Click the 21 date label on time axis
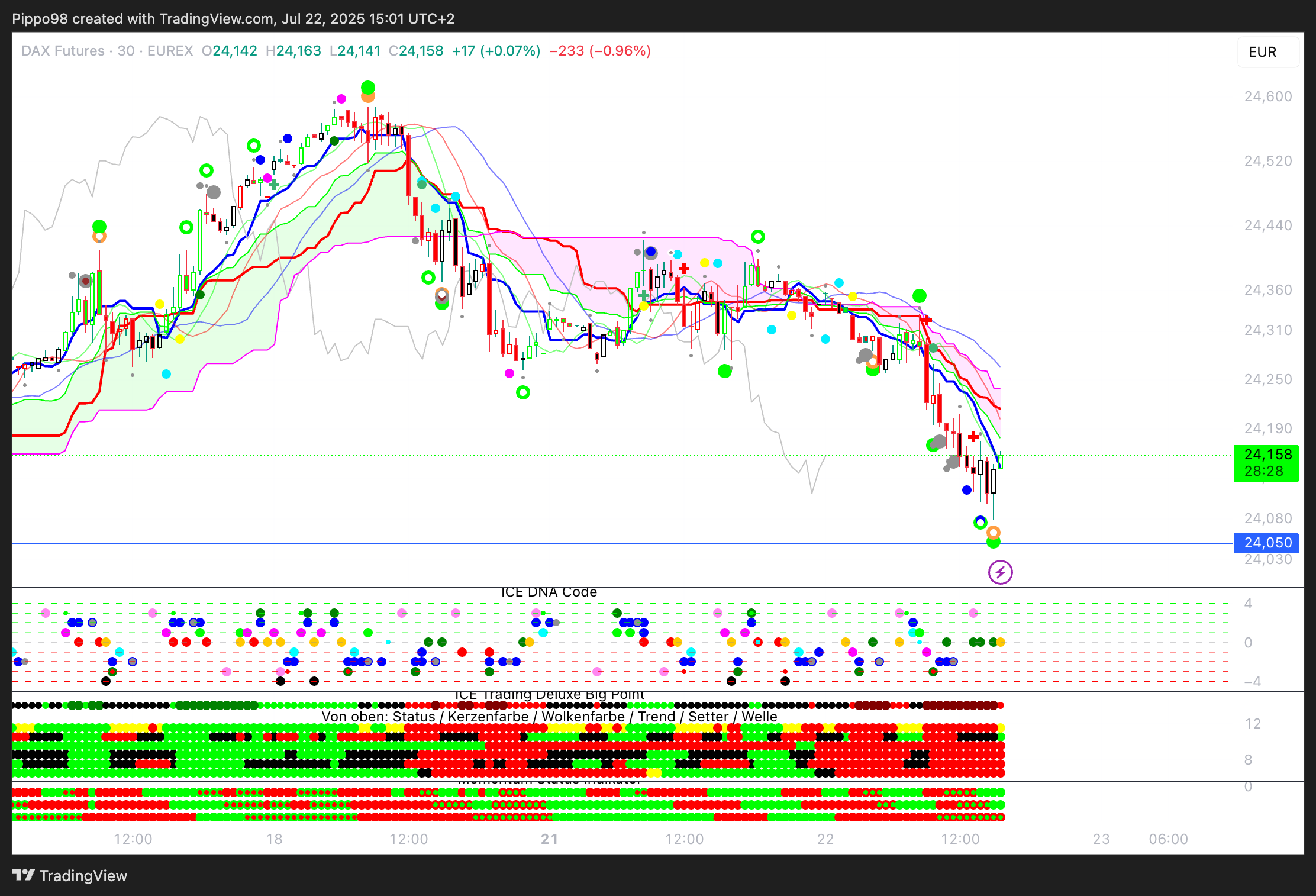 coord(549,839)
